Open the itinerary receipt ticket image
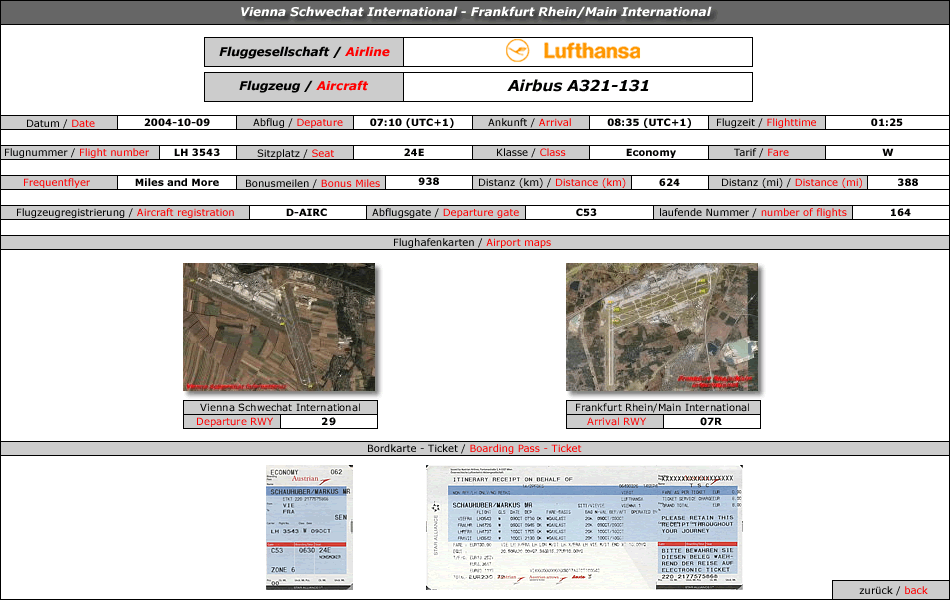950x600 pixels. click(x=584, y=527)
